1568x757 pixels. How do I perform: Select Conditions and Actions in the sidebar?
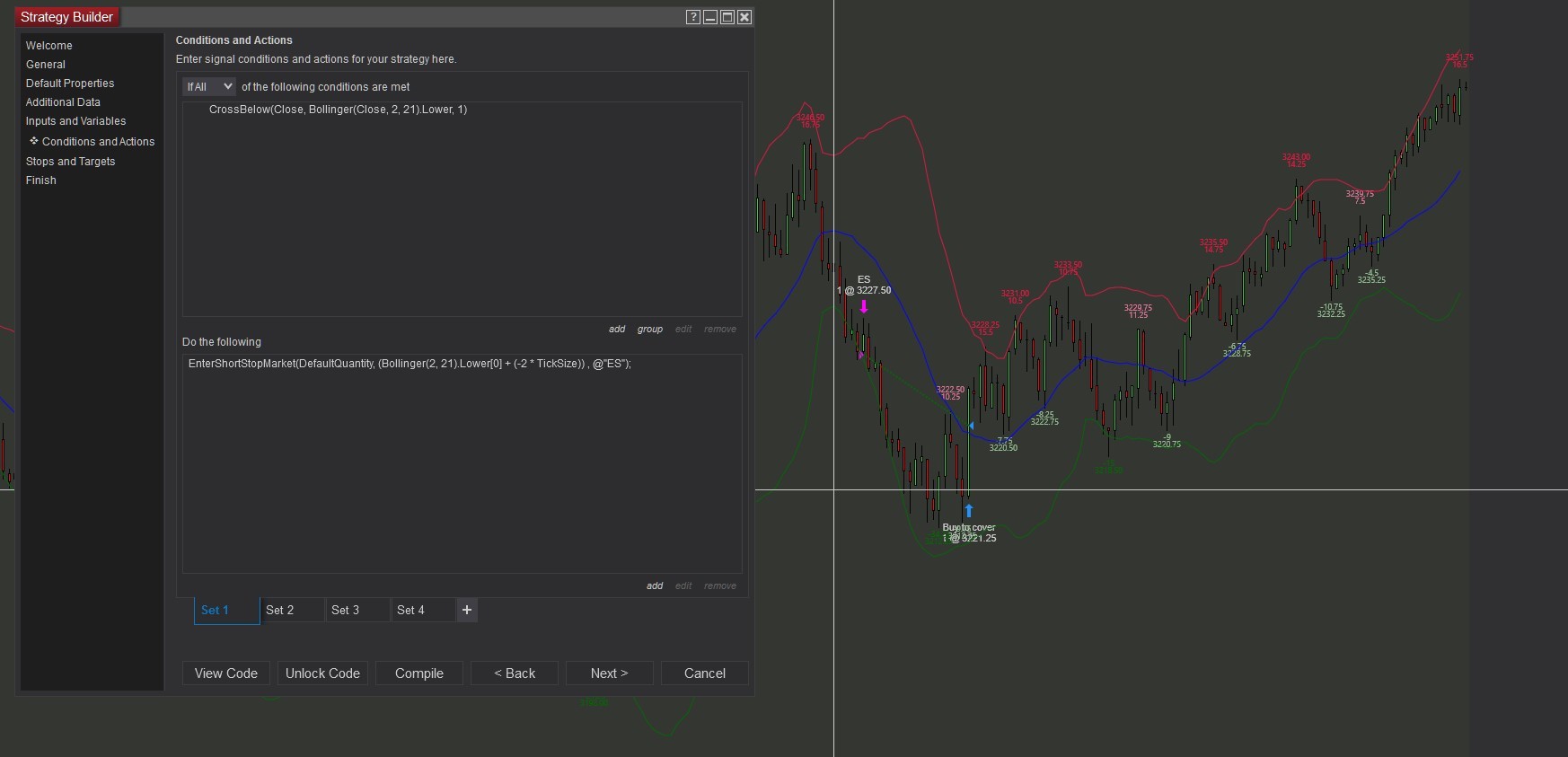click(98, 142)
